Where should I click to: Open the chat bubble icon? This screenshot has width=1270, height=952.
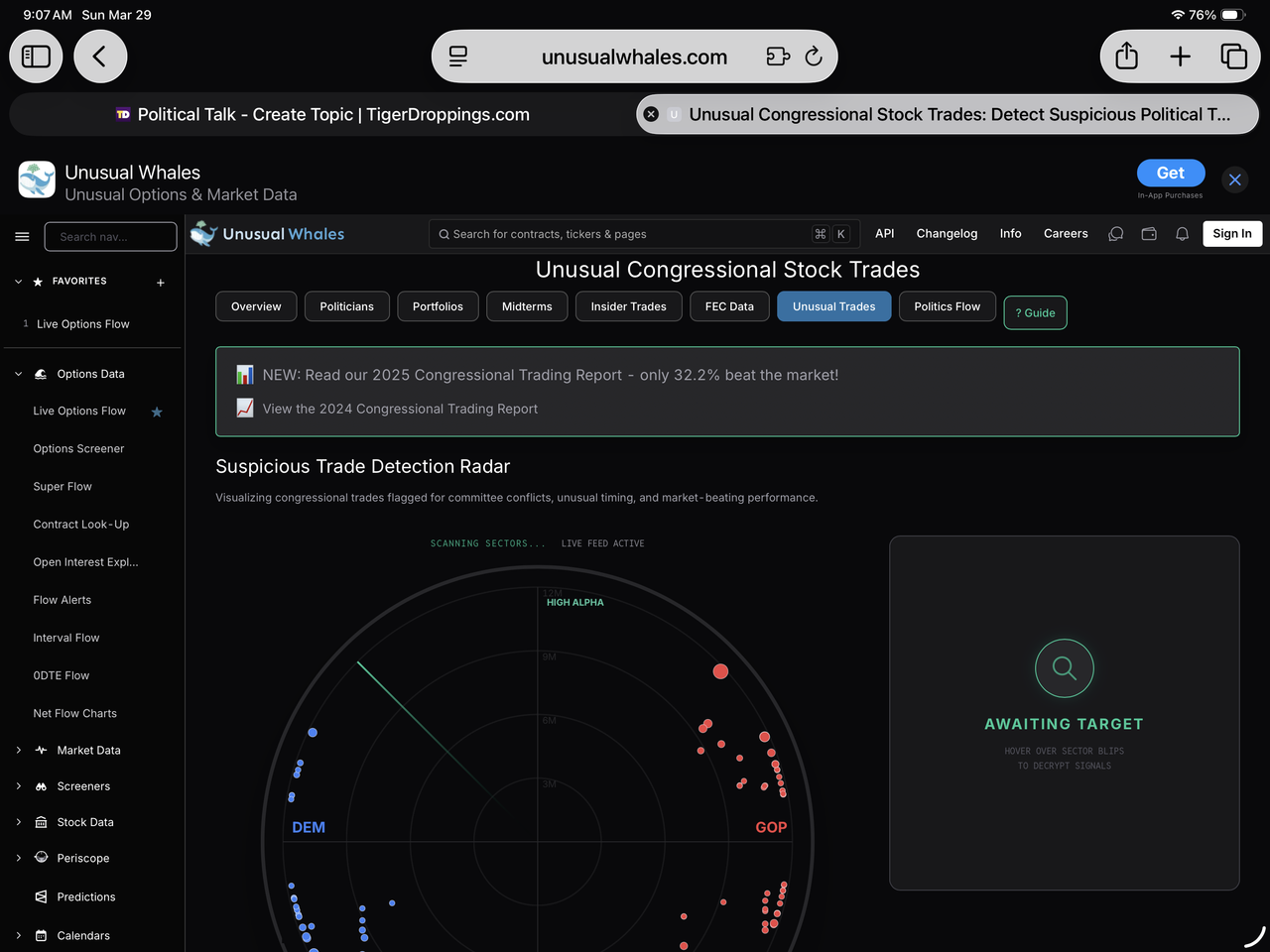1116,234
